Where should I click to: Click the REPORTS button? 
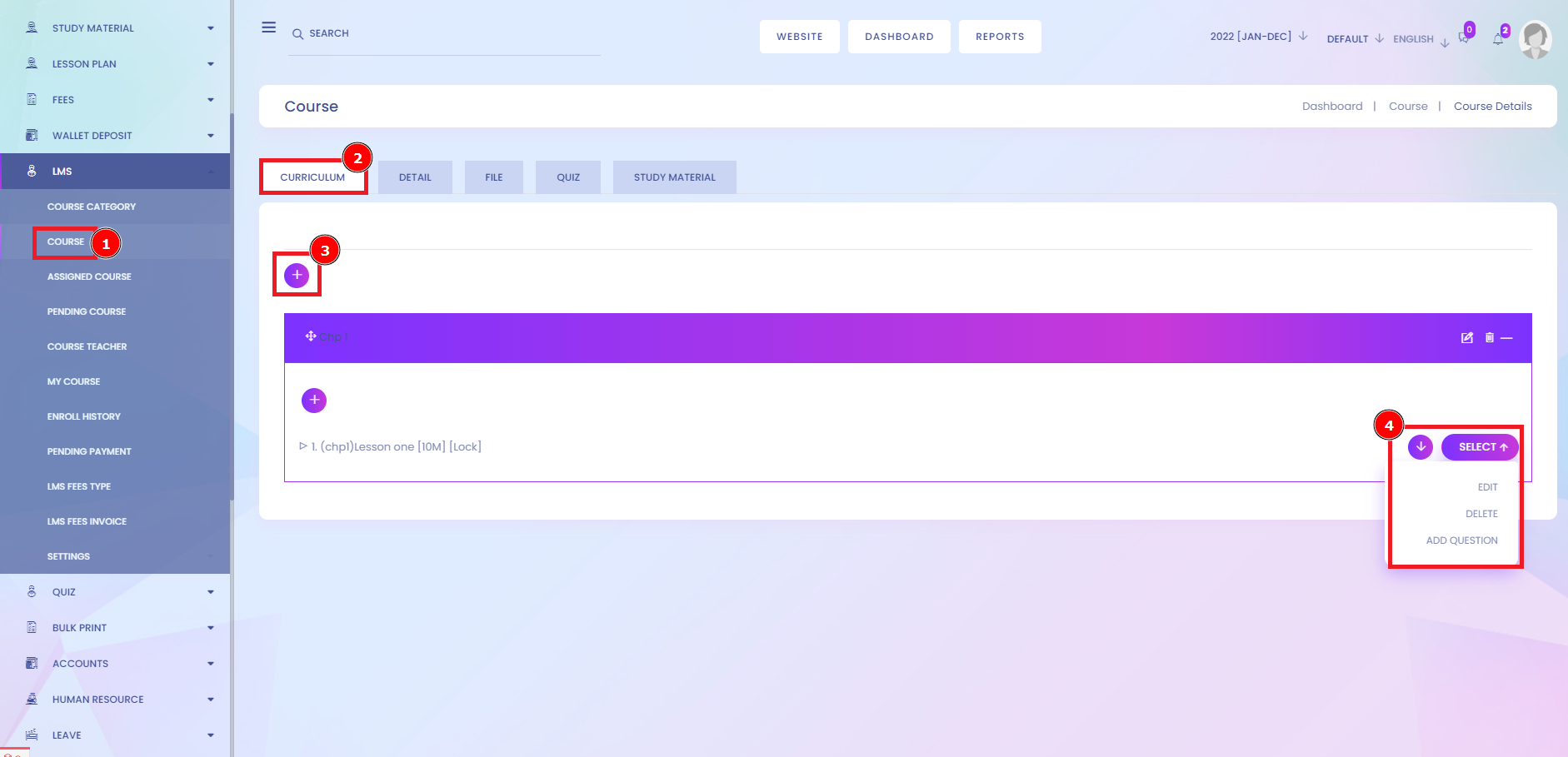pyautogui.click(x=1000, y=36)
